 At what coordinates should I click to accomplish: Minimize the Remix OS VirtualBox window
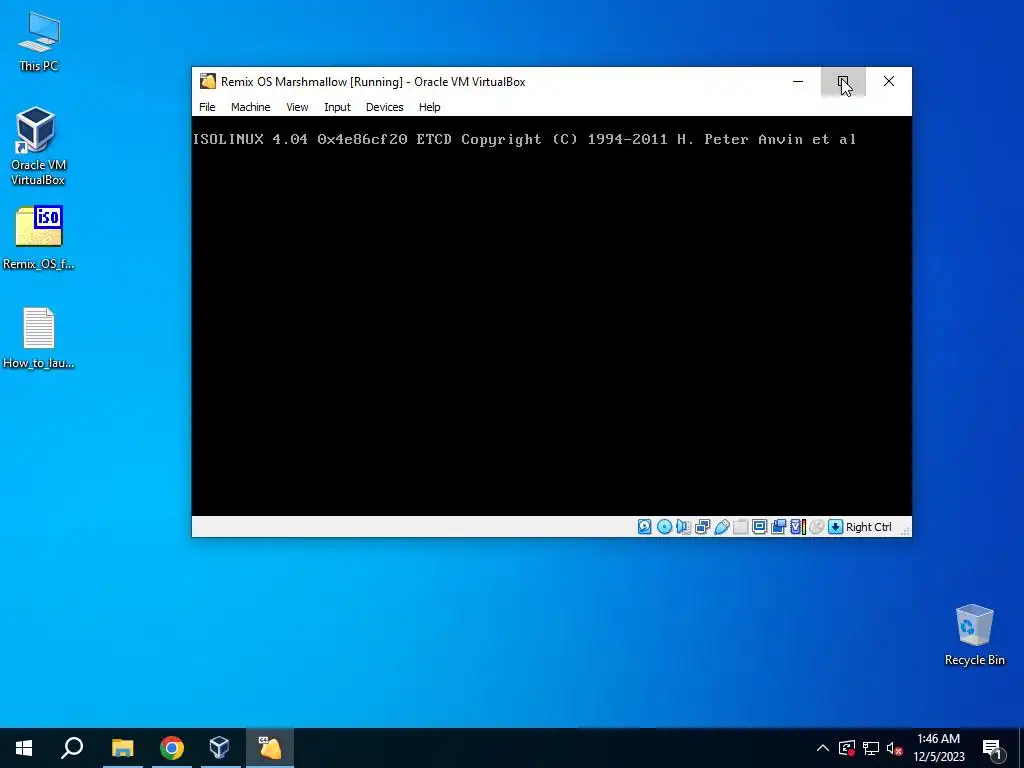point(798,82)
